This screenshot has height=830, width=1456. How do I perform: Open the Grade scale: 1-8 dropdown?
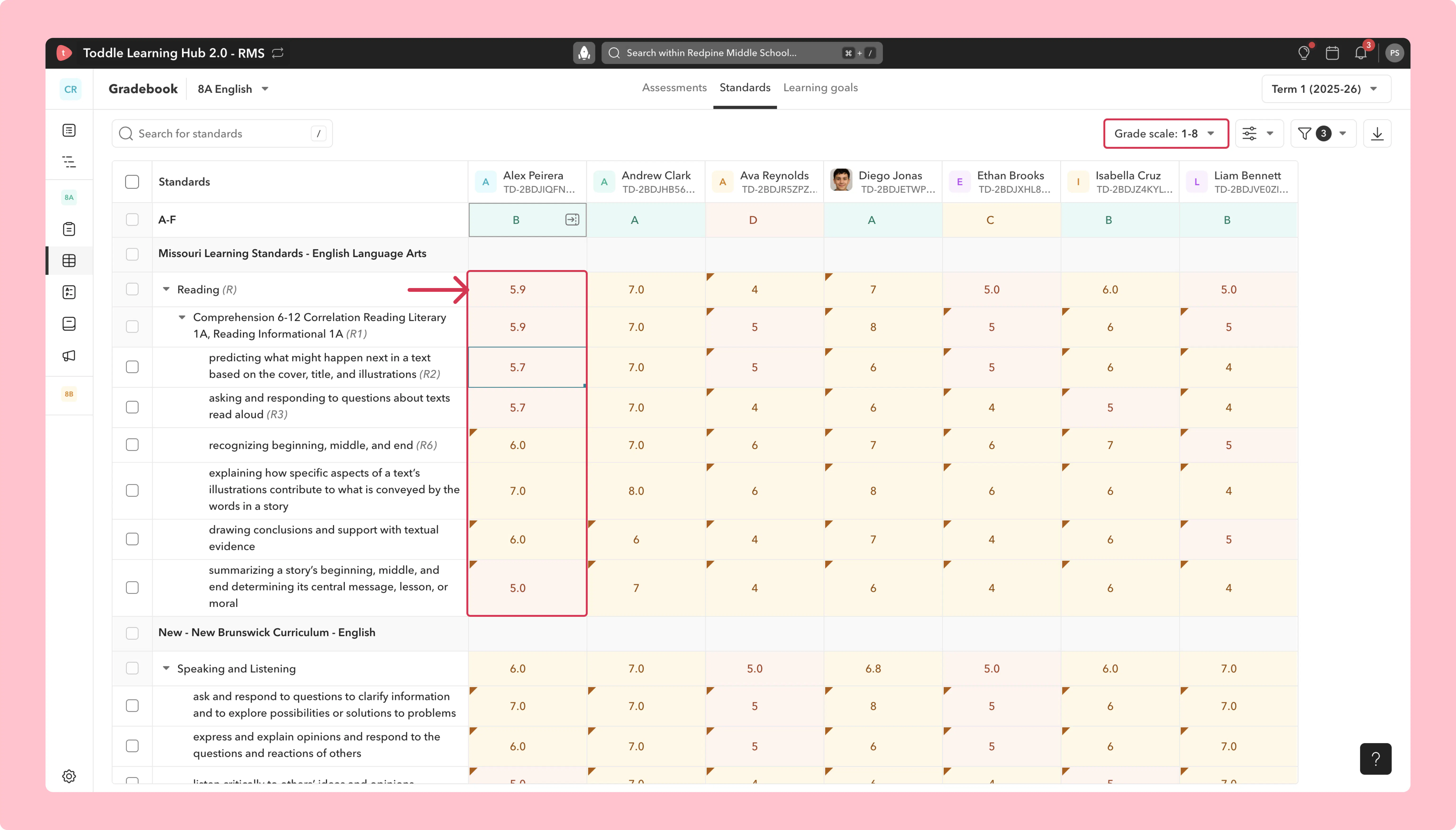(1166, 134)
